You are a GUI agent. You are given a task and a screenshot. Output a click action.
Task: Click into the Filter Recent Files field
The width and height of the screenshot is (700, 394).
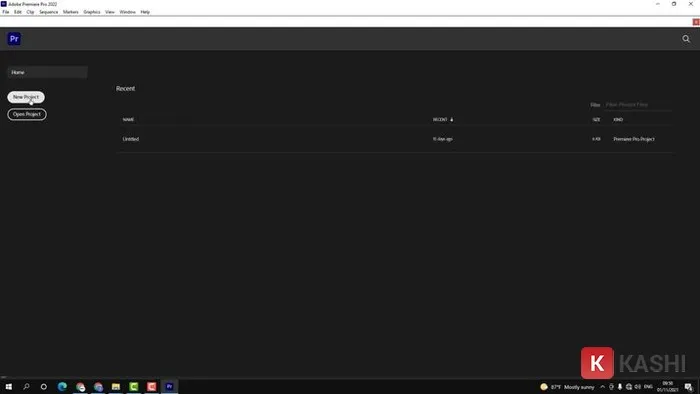coord(638,104)
